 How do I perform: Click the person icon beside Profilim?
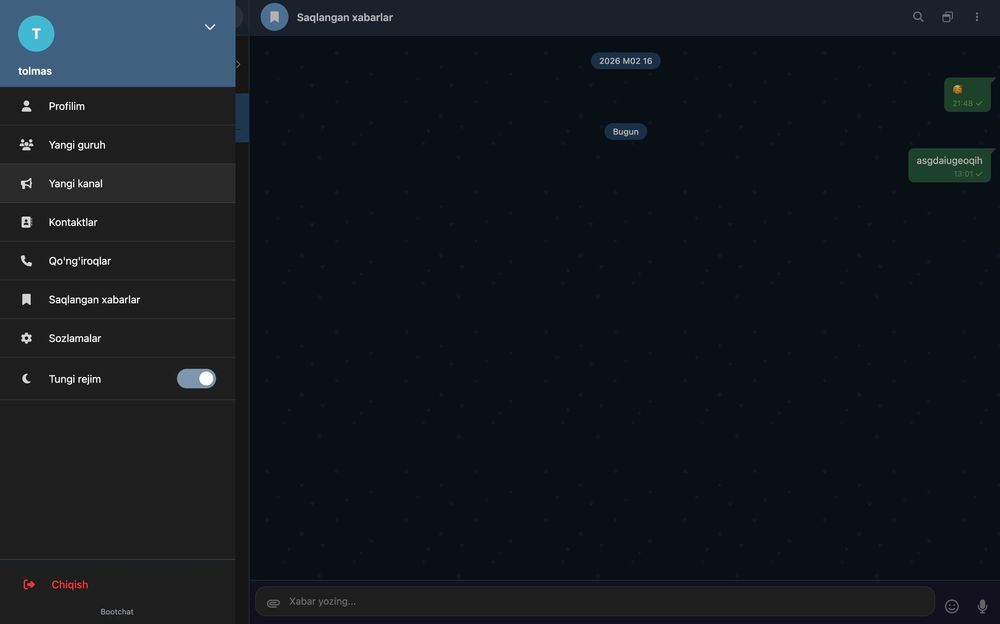tap(26, 106)
